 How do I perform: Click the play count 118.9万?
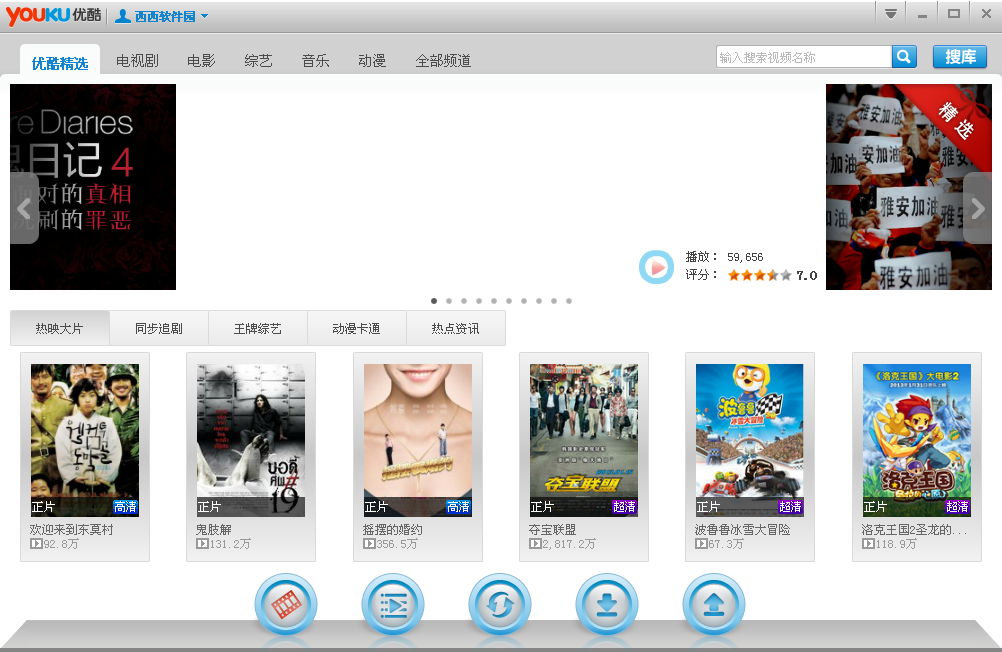click(889, 544)
